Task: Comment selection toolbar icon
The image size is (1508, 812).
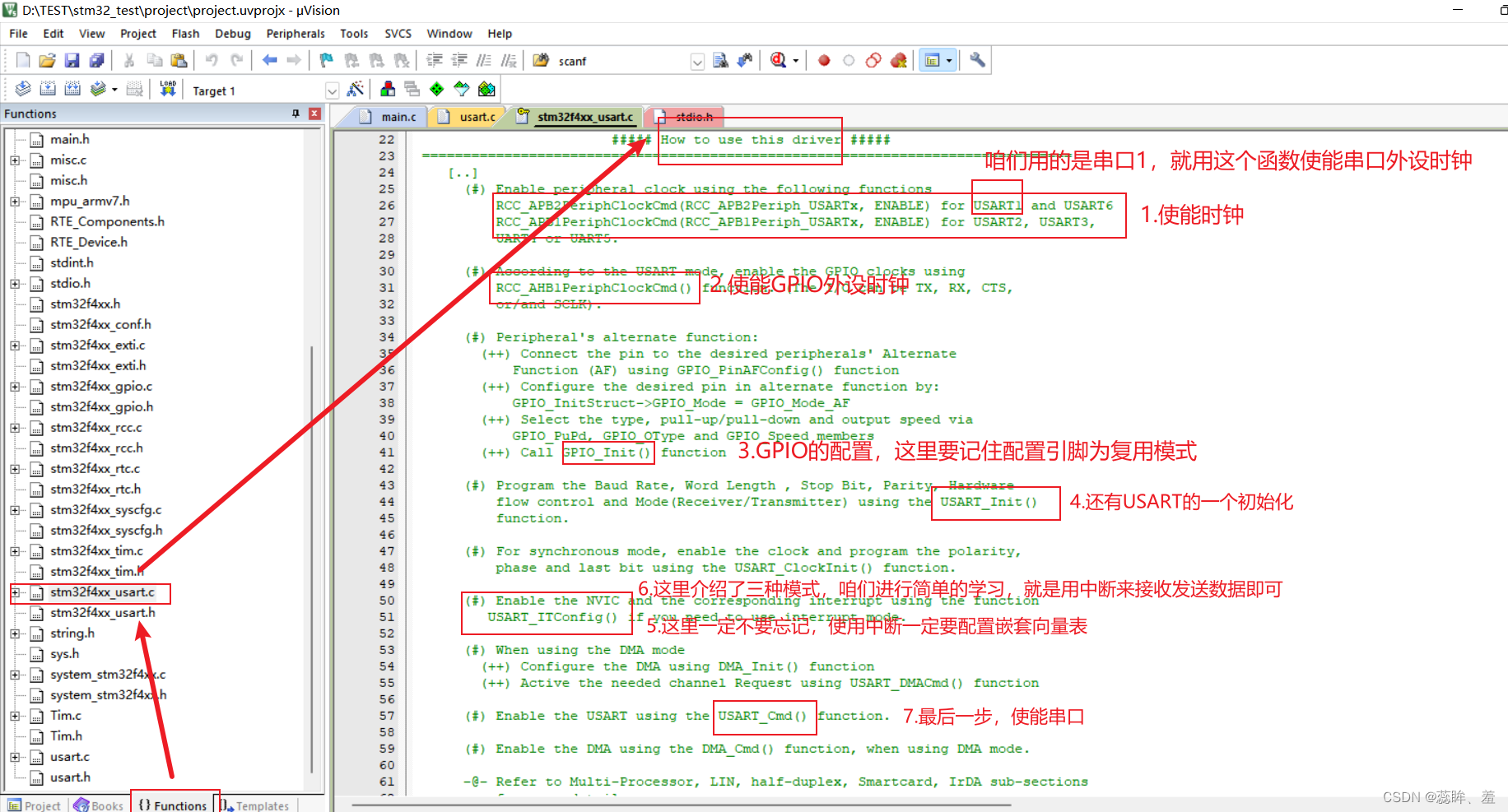Action: click(x=484, y=60)
